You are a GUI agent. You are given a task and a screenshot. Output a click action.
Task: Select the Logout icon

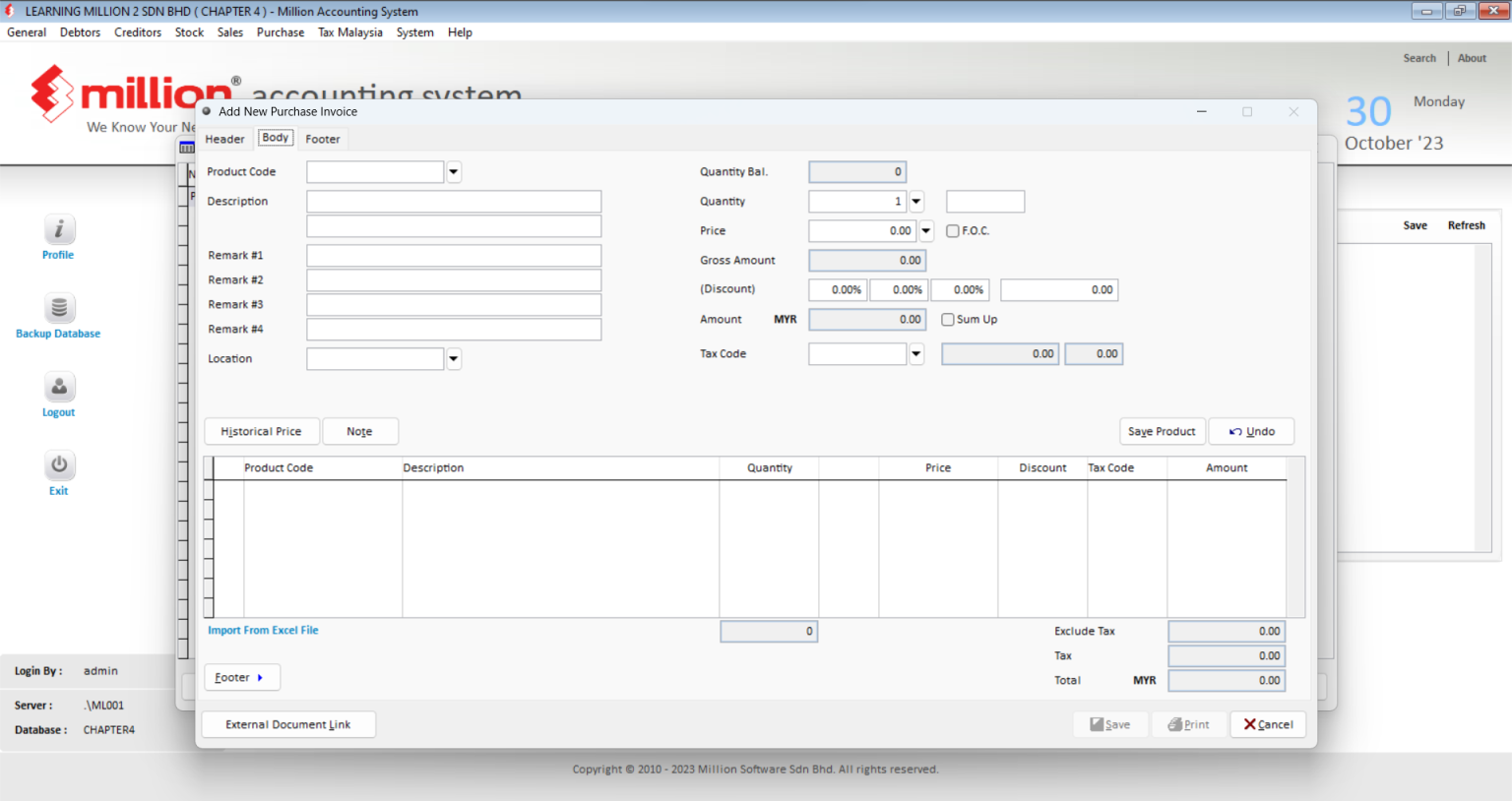pyautogui.click(x=58, y=387)
